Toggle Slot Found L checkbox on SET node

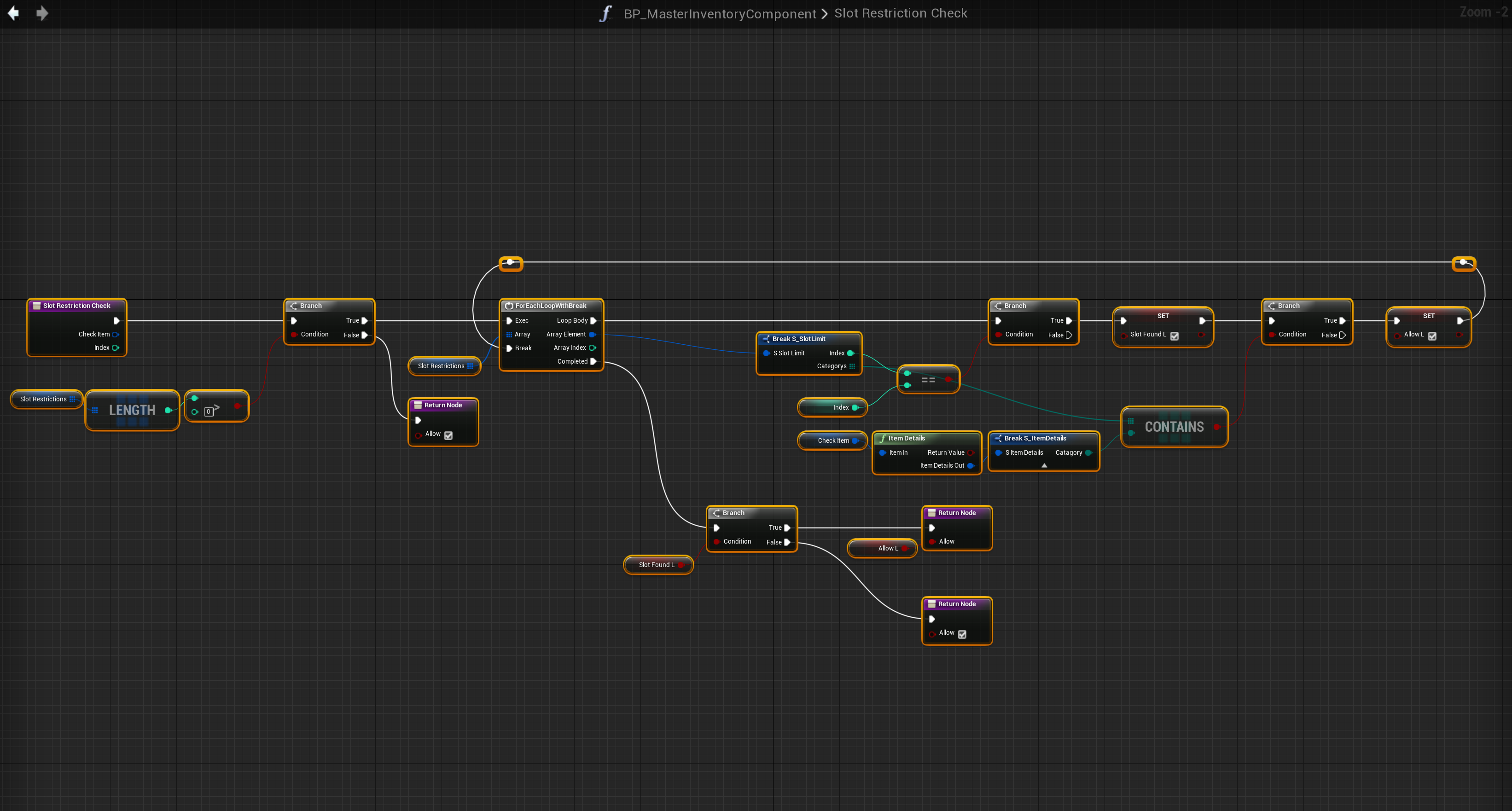[1175, 336]
